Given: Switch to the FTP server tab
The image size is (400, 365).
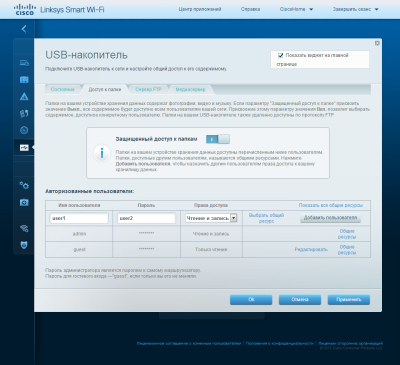Looking at the screenshot, I should tap(148, 89).
